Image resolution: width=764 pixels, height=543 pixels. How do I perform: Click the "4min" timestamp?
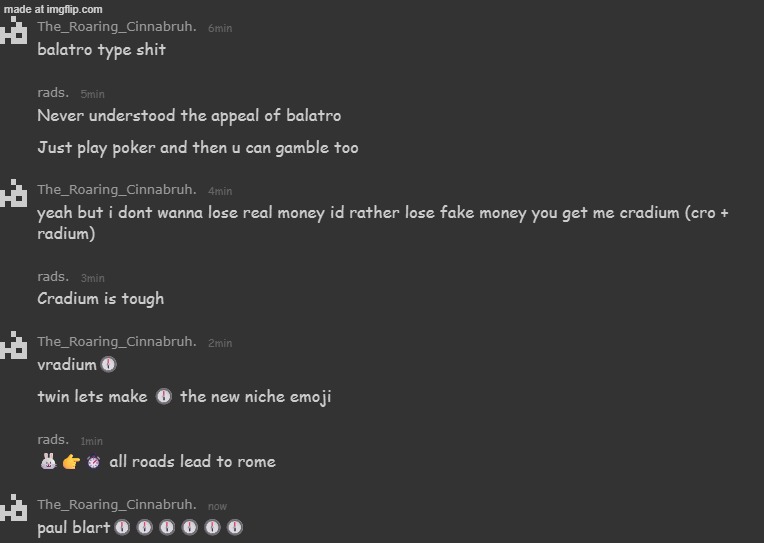(220, 191)
